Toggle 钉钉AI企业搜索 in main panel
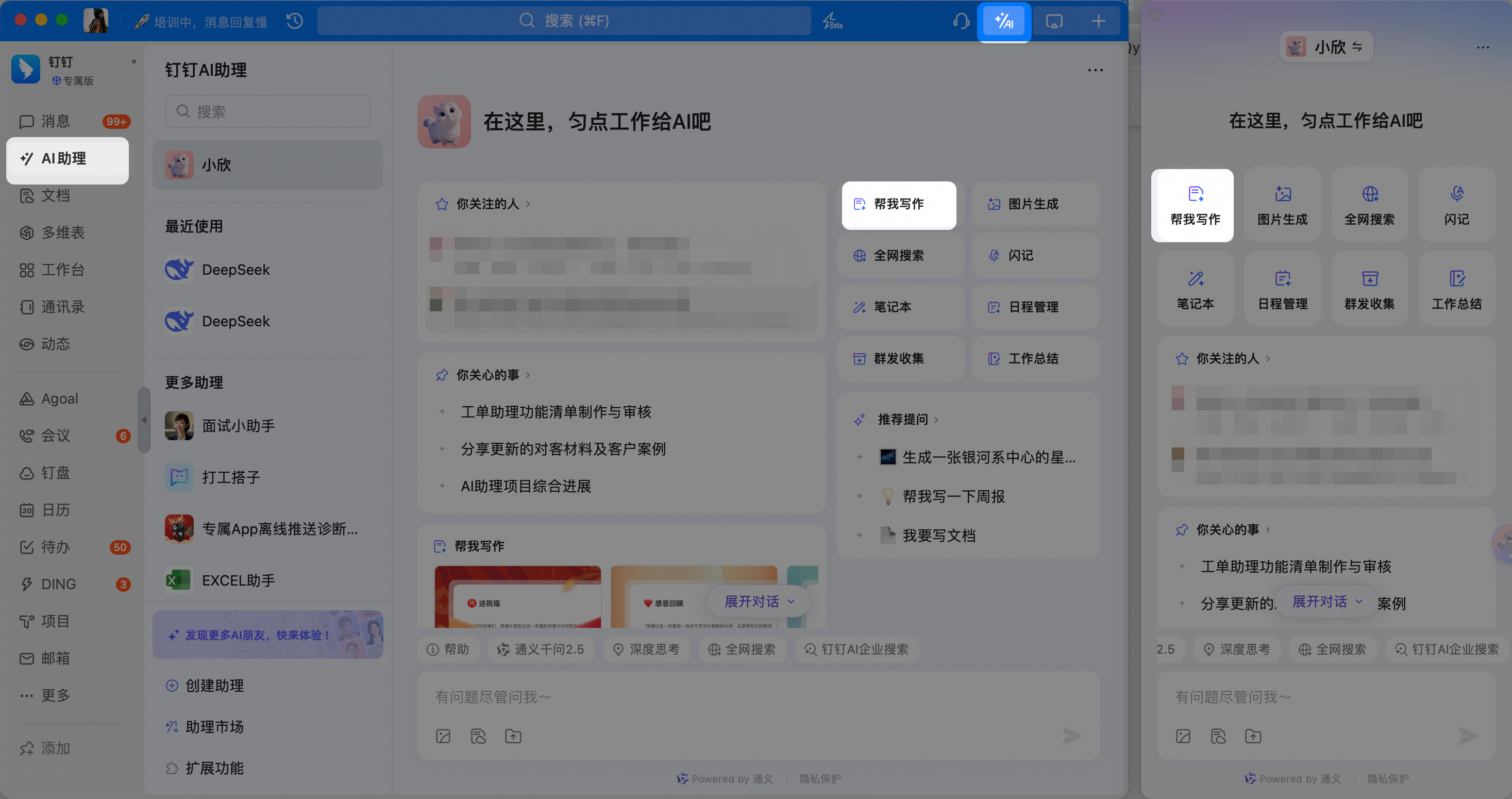This screenshot has height=799, width=1512. (857, 650)
